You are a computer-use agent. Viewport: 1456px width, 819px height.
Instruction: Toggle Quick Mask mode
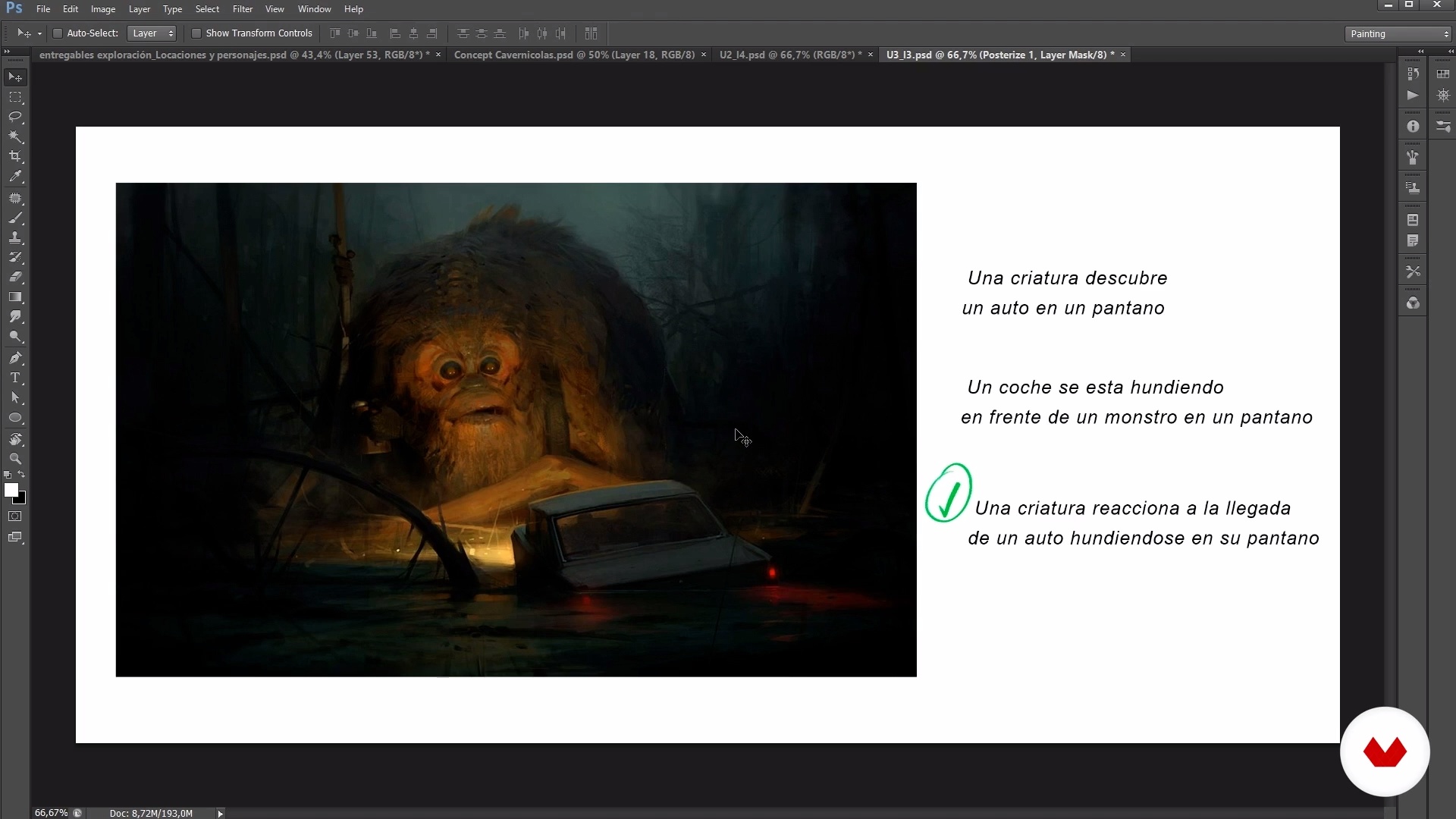(x=15, y=516)
